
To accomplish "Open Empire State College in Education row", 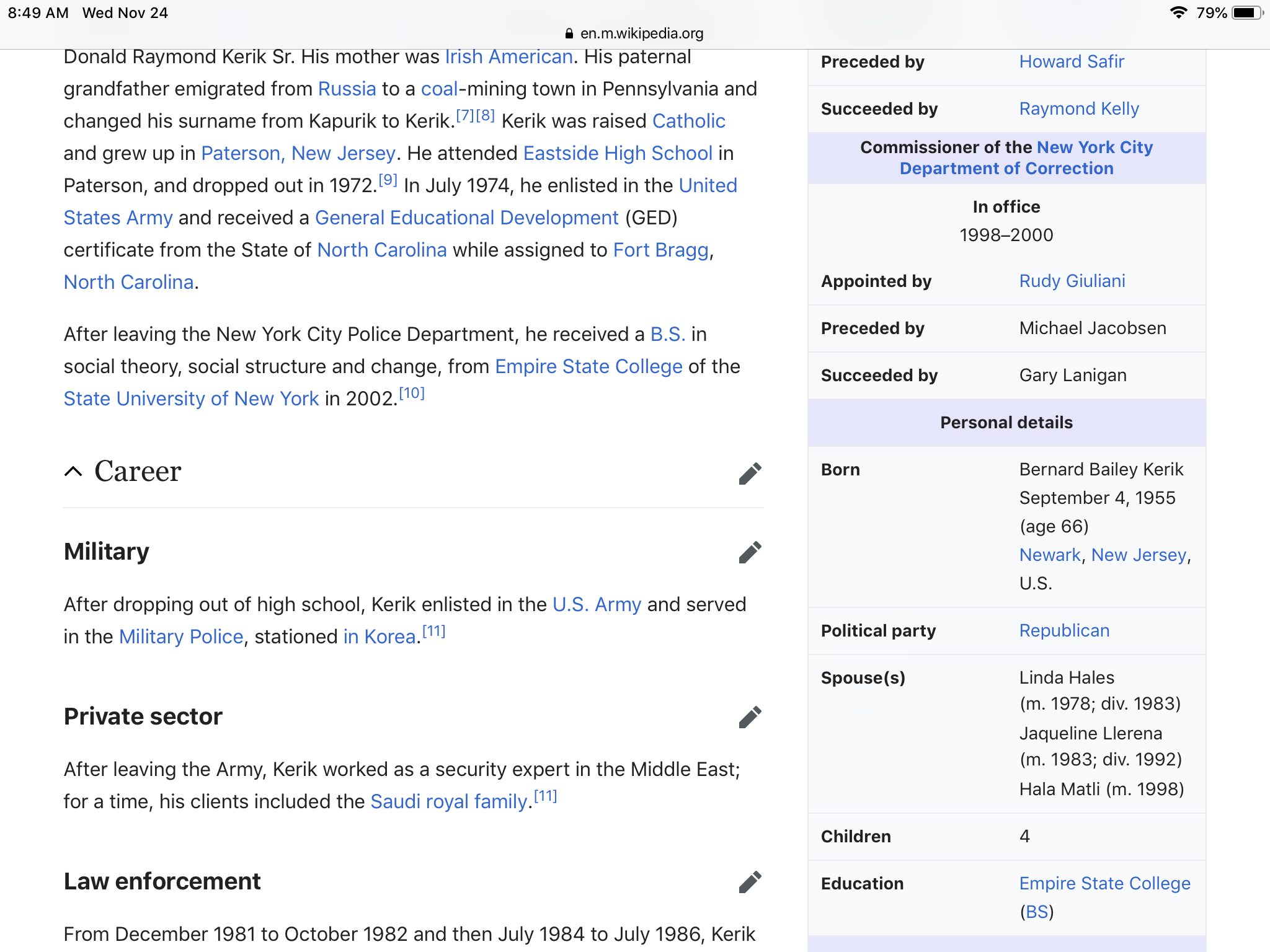I will point(1104,883).
